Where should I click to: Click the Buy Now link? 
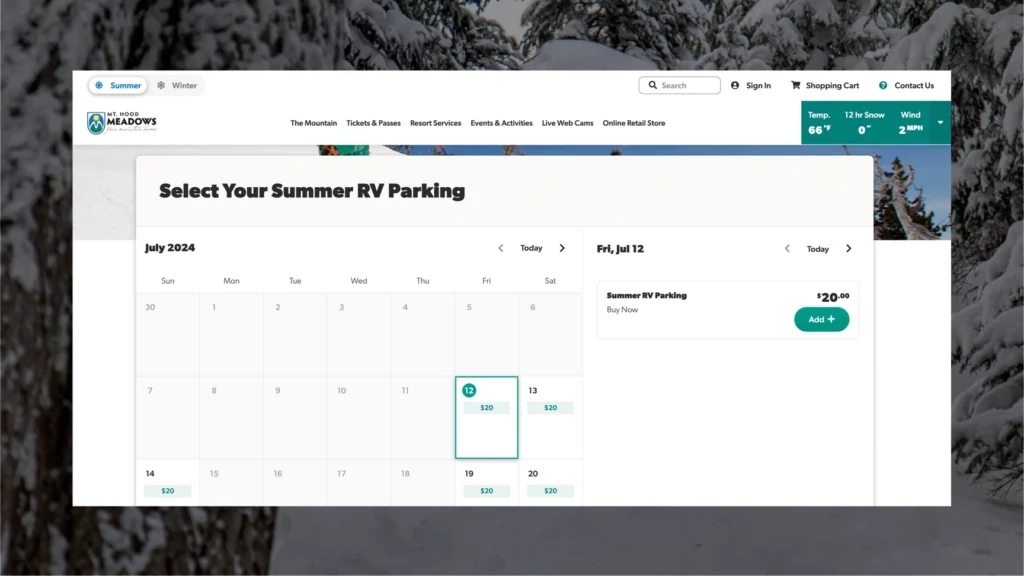(x=622, y=310)
